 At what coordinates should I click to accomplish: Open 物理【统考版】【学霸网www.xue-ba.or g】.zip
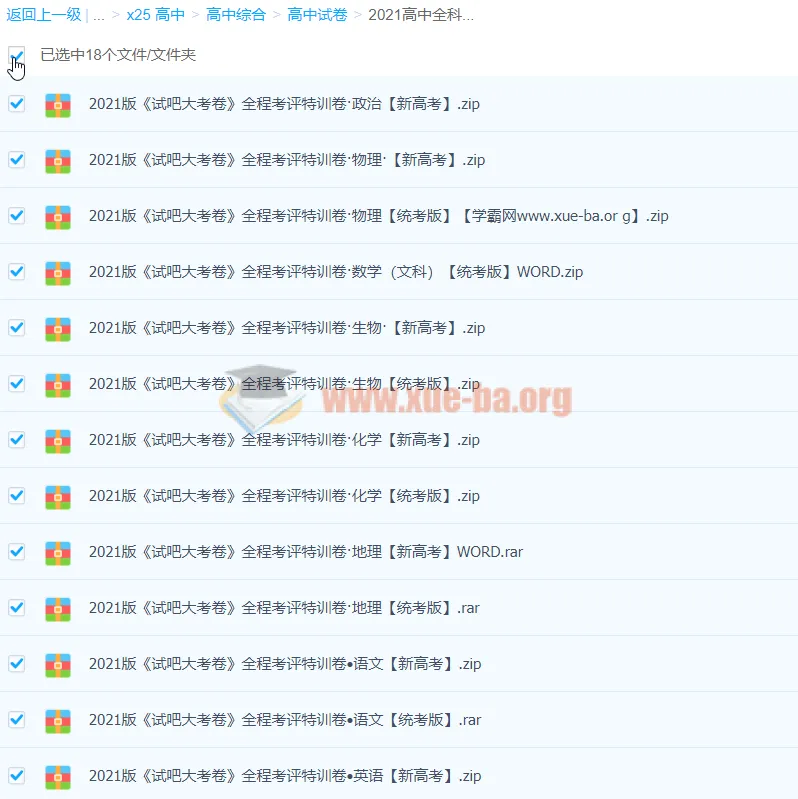point(379,216)
